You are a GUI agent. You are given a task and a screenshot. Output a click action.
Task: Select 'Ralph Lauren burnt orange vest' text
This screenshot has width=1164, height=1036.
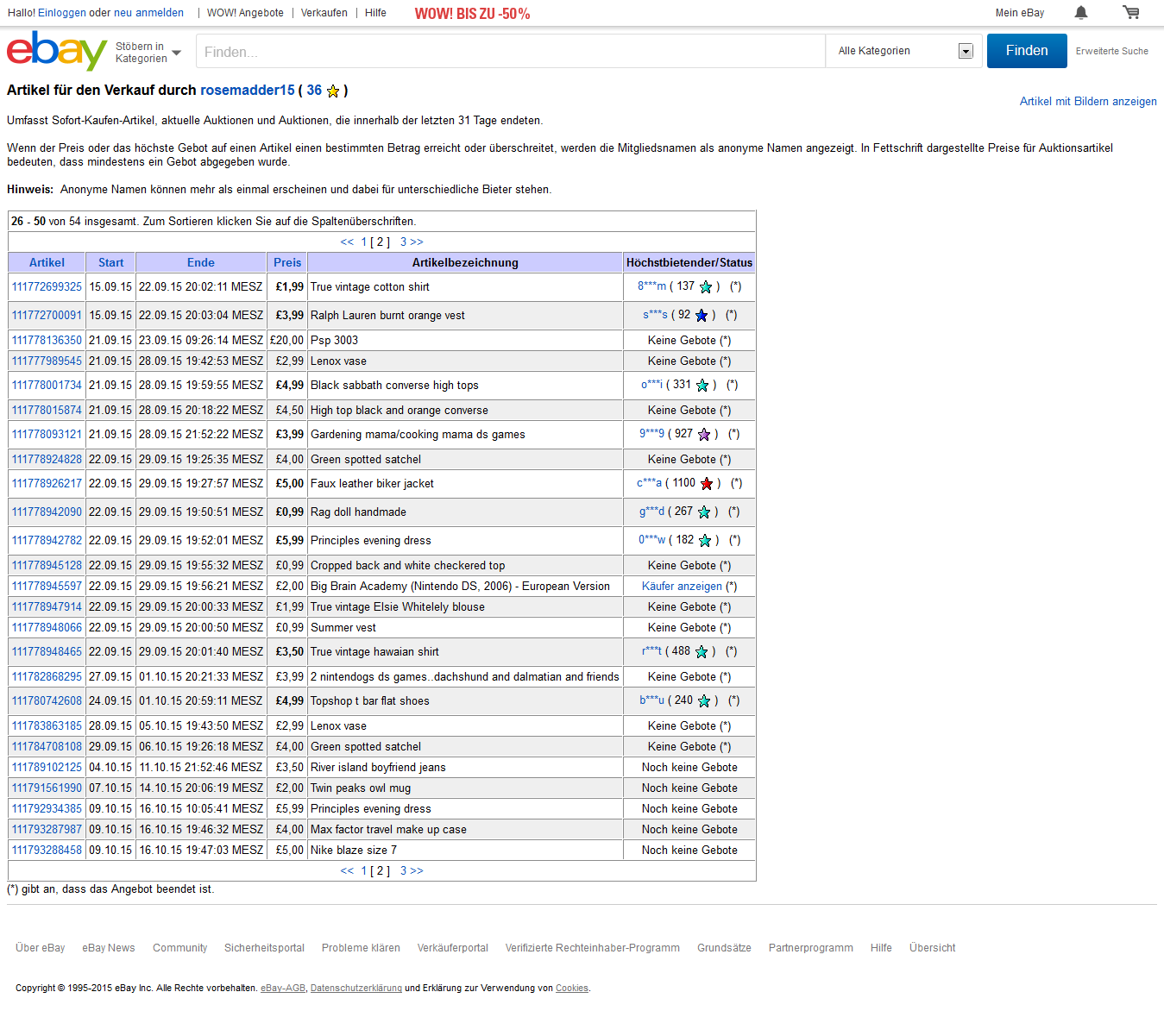pyautogui.click(x=387, y=315)
